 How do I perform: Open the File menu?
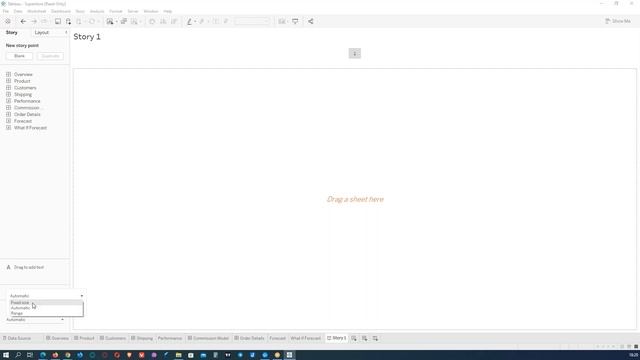click(x=6, y=11)
